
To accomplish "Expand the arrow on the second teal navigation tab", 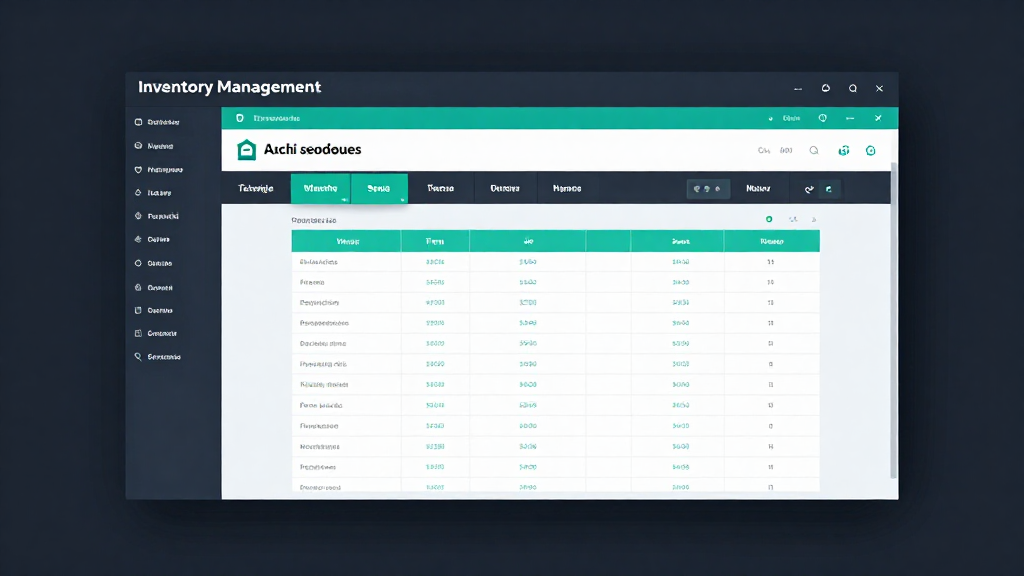I will tap(402, 200).
